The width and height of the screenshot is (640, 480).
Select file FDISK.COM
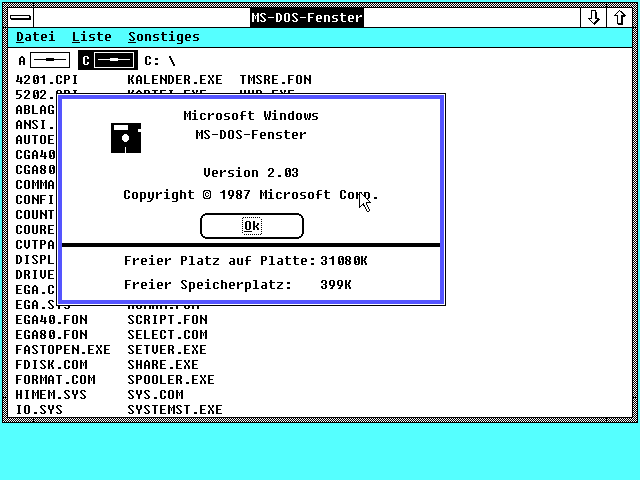[x=51, y=364]
